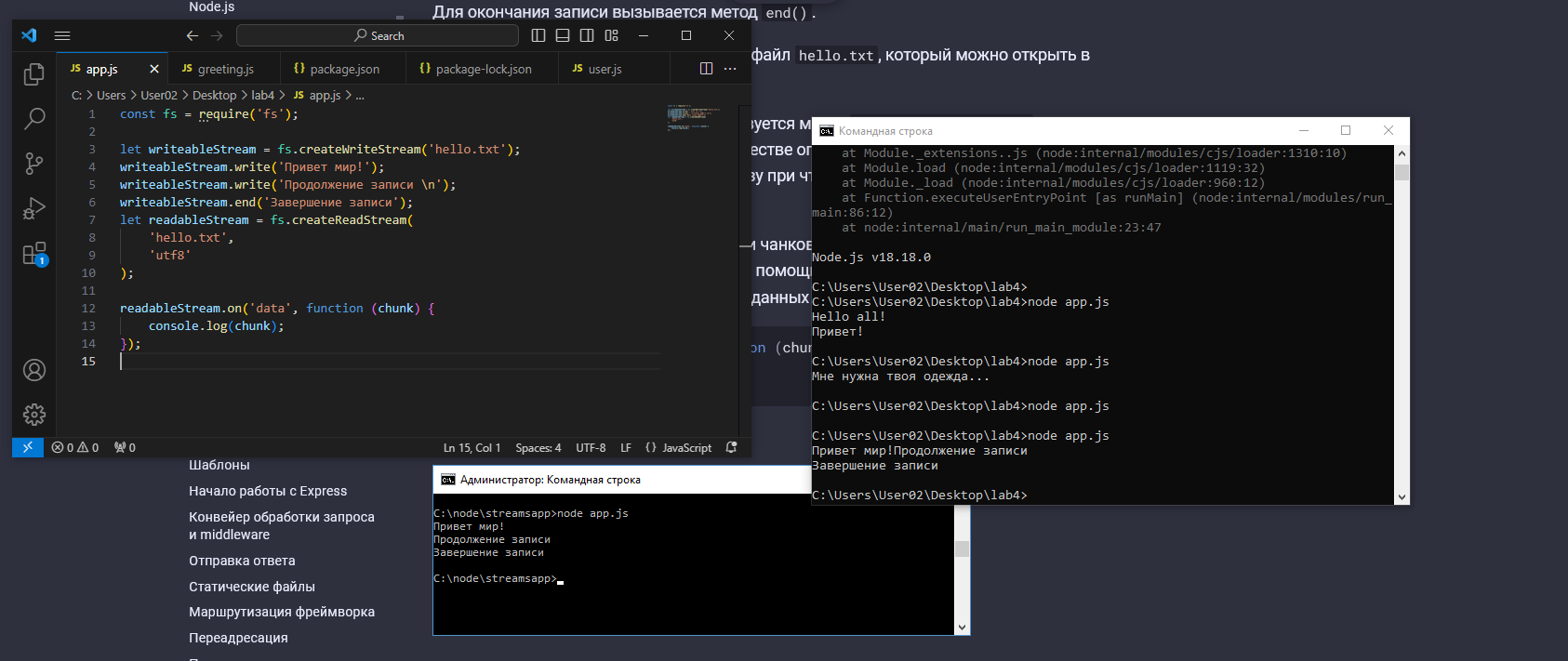The width and height of the screenshot is (1568, 661).
Task: Toggle the bottom panel layout button
Action: (563, 35)
